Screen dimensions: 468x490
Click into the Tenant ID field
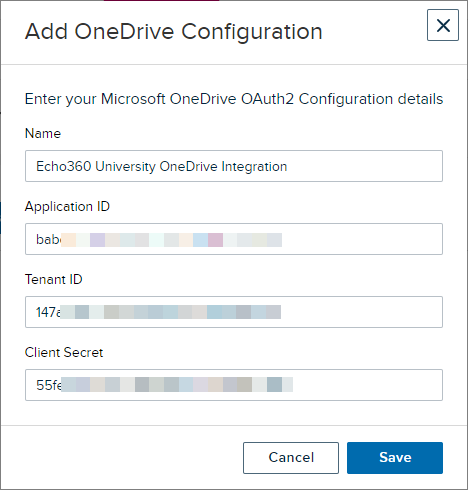(x=234, y=312)
